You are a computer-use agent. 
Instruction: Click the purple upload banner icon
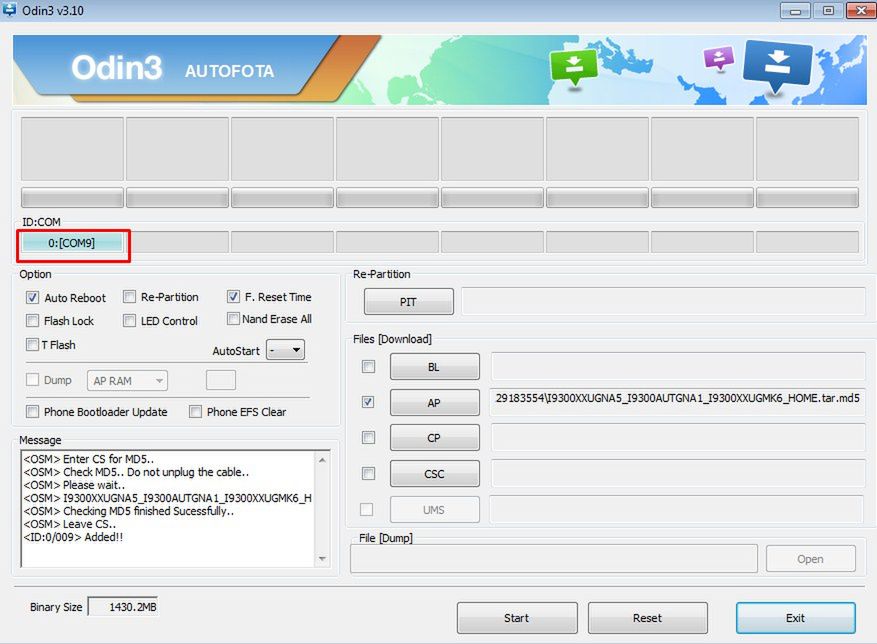coord(719,58)
